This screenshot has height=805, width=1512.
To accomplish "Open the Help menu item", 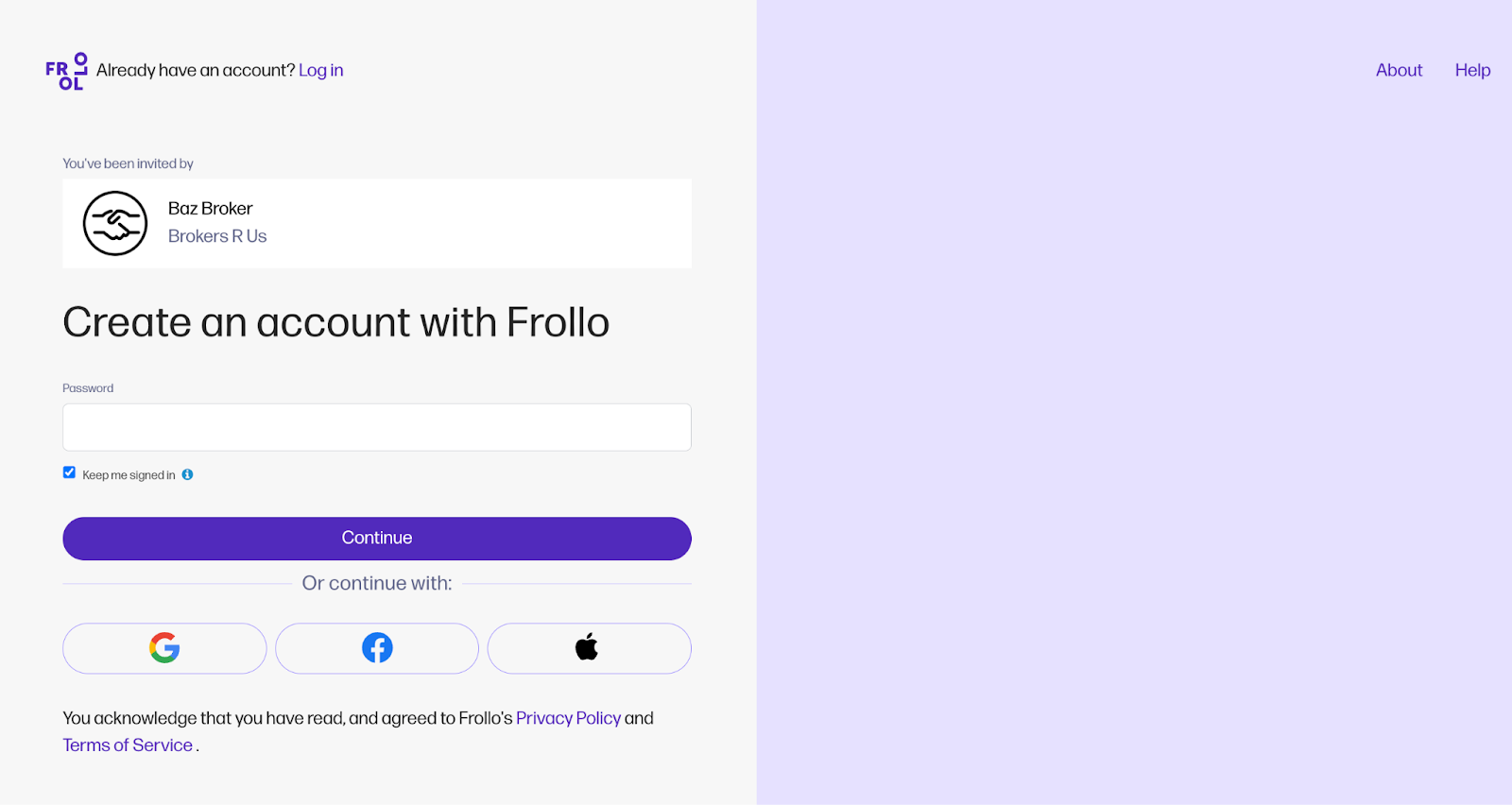I will 1472,71.
